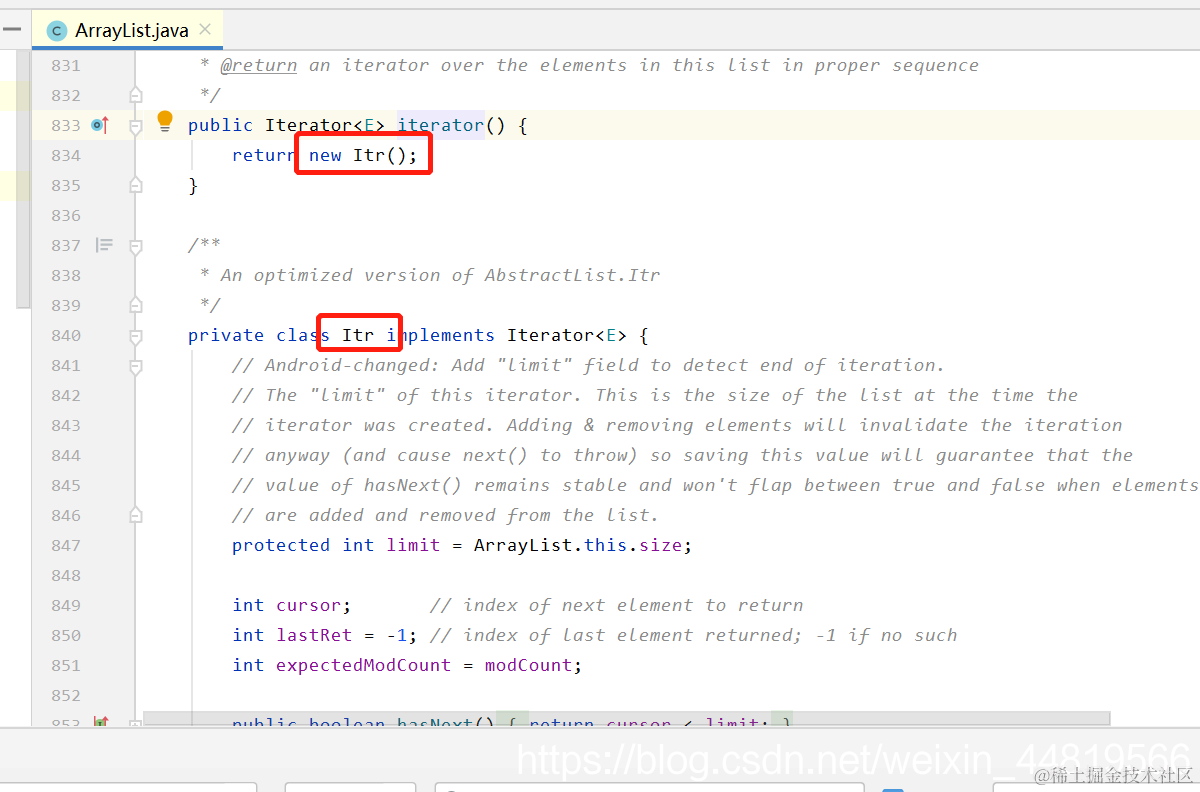Click the toggle rendered doc icon on line 837
The height and width of the screenshot is (792, 1200).
click(x=104, y=245)
